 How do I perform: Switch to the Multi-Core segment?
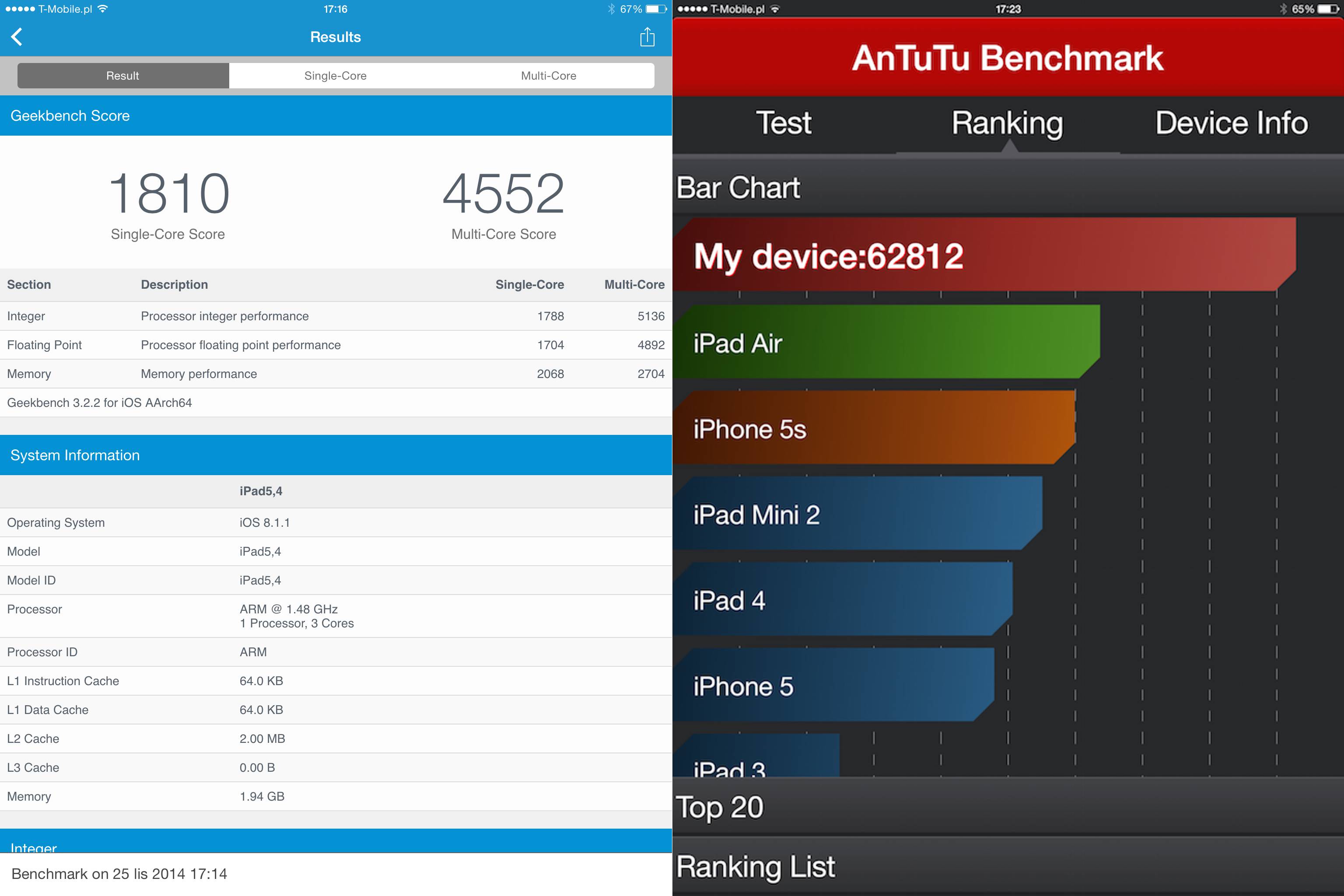tap(549, 75)
